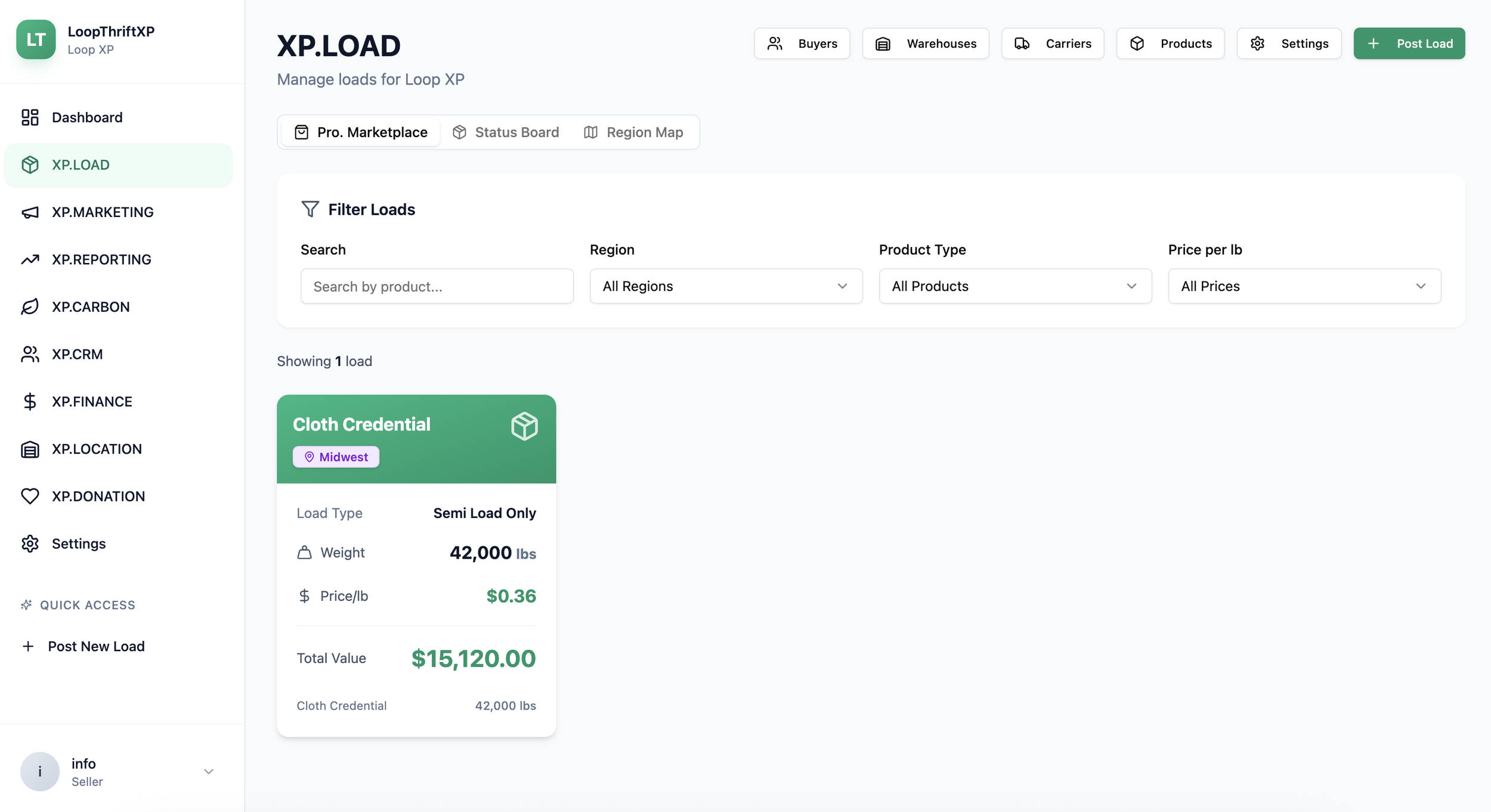The width and height of the screenshot is (1491, 812).
Task: Expand the info Seller chevron at bottom left
Action: pyautogui.click(x=208, y=771)
